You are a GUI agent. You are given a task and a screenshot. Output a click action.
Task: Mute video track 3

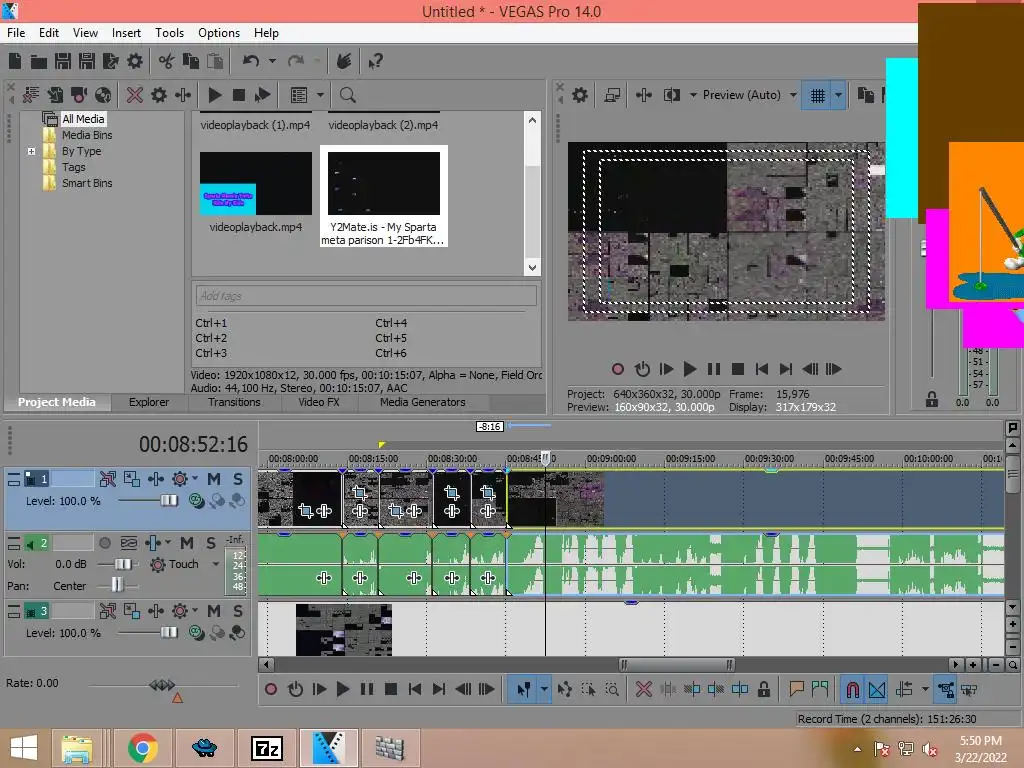214,611
